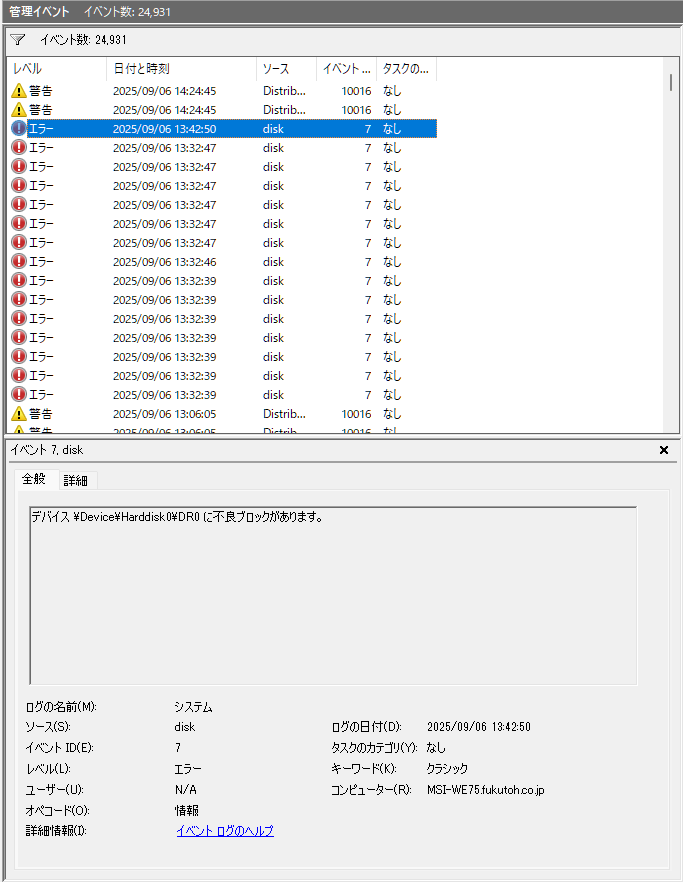The image size is (684, 882).
Task: Sort events by the レベル column header
Action: click(x=56, y=69)
